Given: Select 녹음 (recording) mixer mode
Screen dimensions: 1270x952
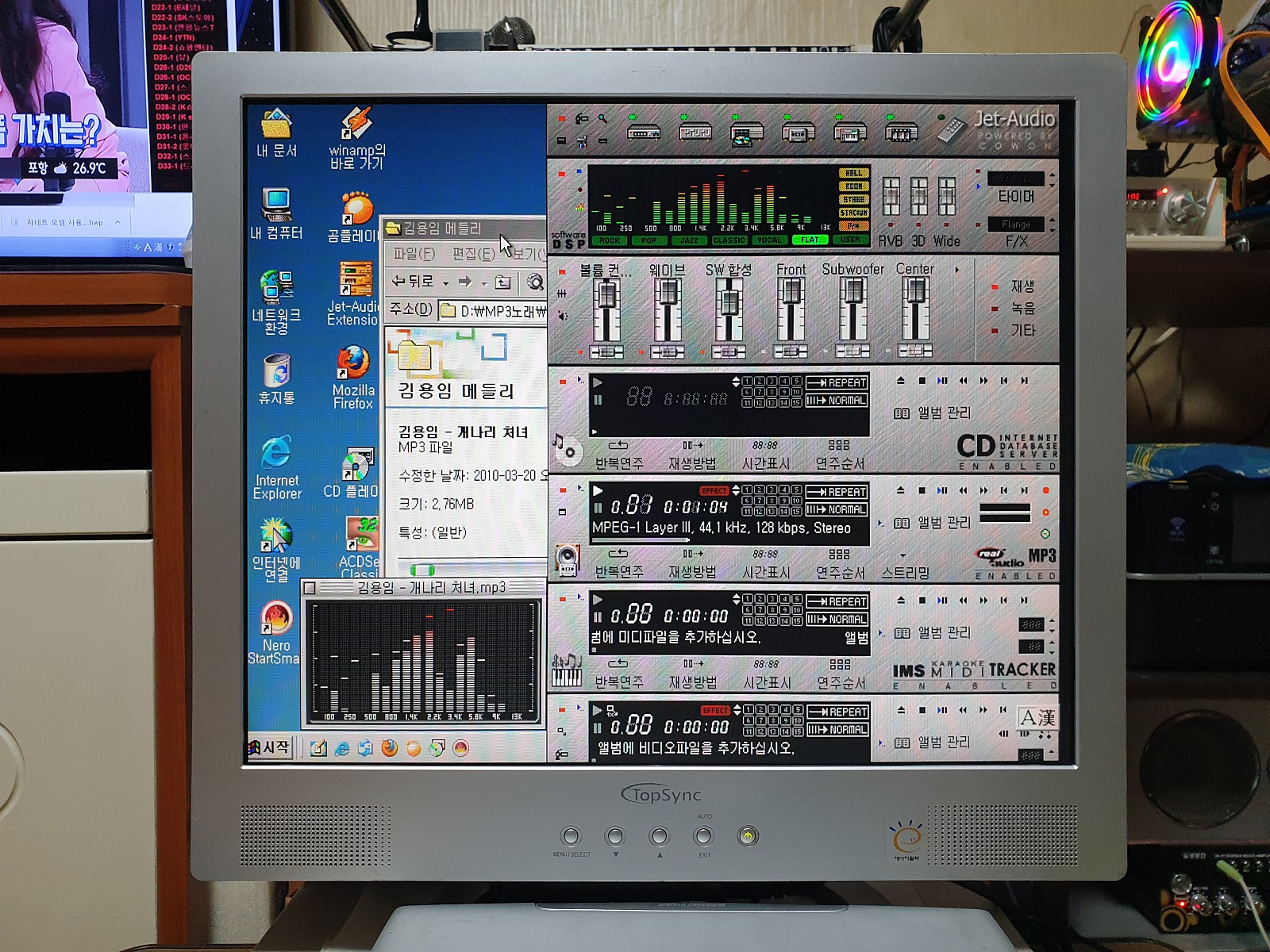Looking at the screenshot, I should tap(1022, 308).
